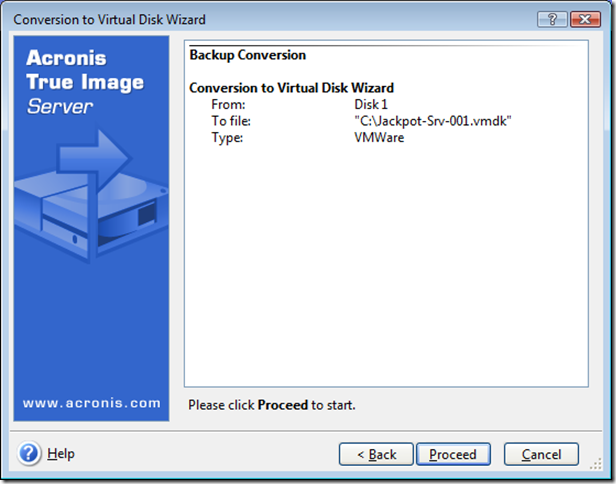
Task: Select the "Backup Conversion" heading text
Action: 248,55
